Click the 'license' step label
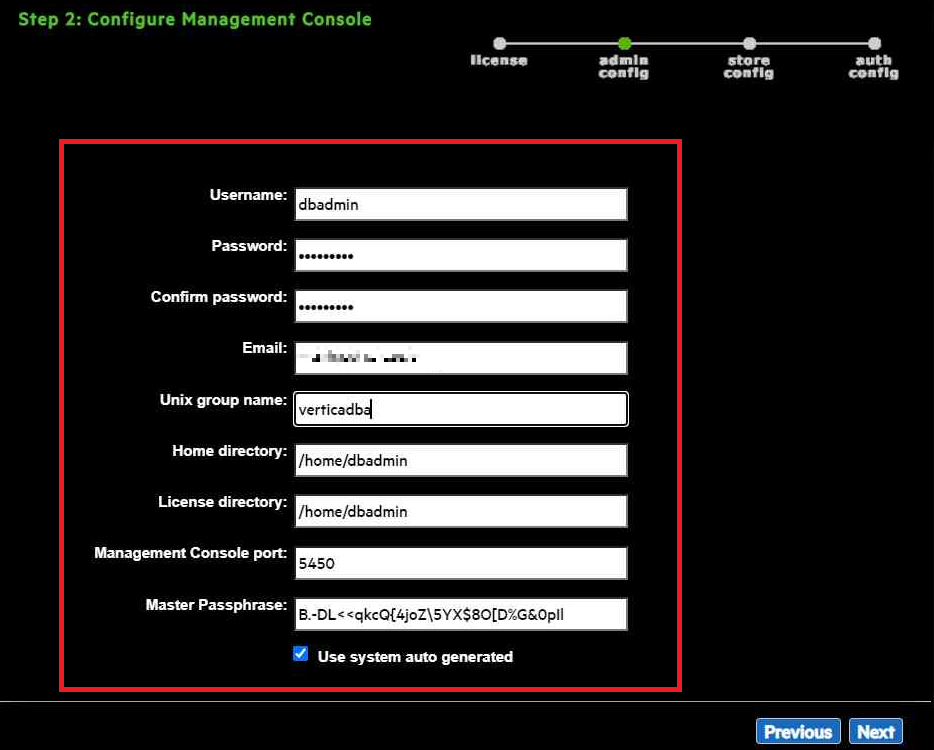The height and width of the screenshot is (750, 934). pyautogui.click(x=499, y=61)
